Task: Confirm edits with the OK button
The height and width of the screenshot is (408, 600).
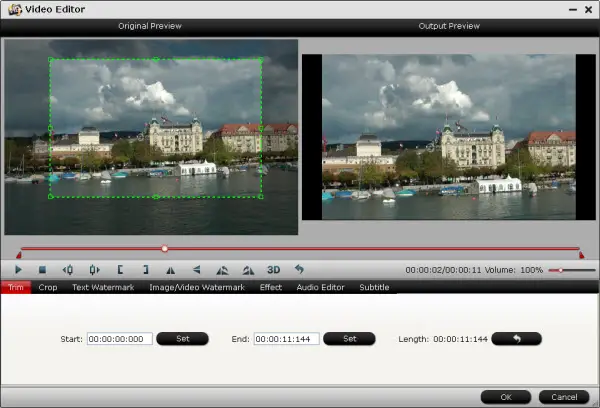Action: coord(505,397)
